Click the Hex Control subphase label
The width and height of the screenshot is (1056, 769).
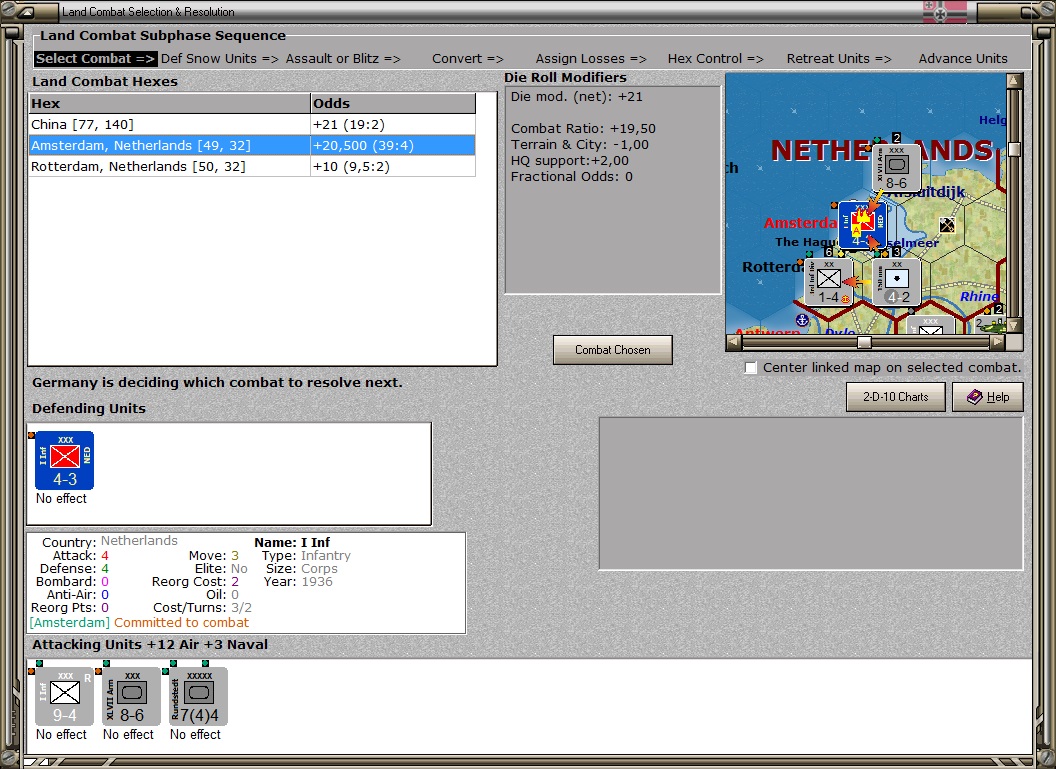coord(715,59)
